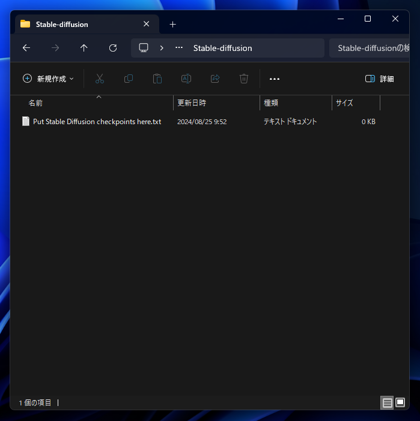Switch to large thumbnails view in status bar

pos(400,403)
